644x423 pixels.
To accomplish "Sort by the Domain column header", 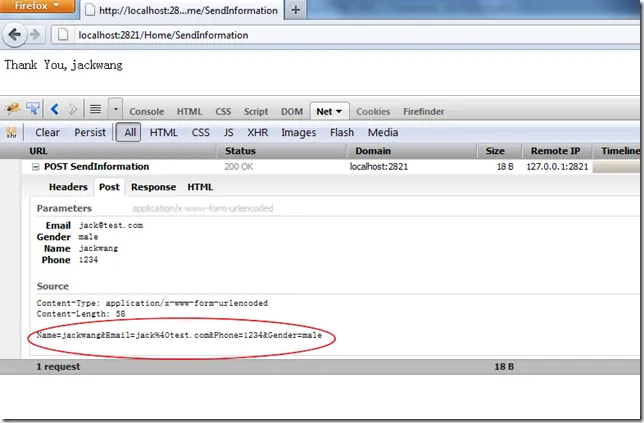I will [412, 151].
